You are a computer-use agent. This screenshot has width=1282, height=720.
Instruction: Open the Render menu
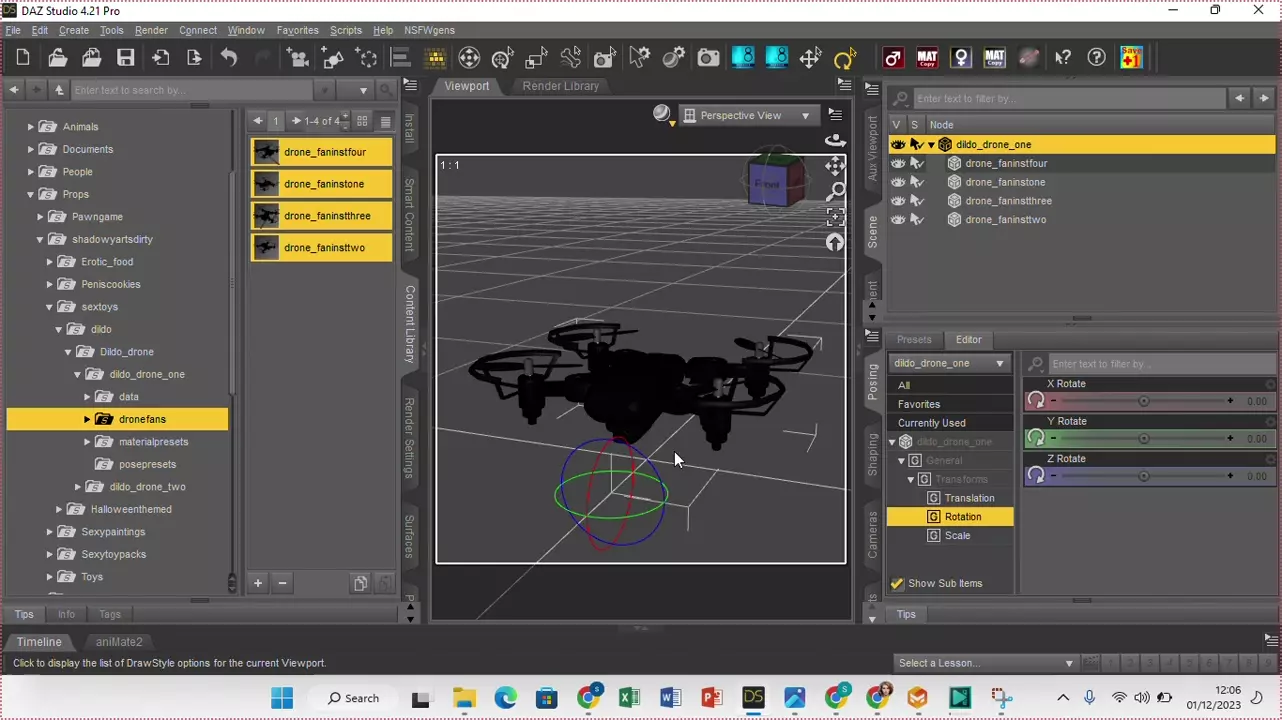point(151,30)
